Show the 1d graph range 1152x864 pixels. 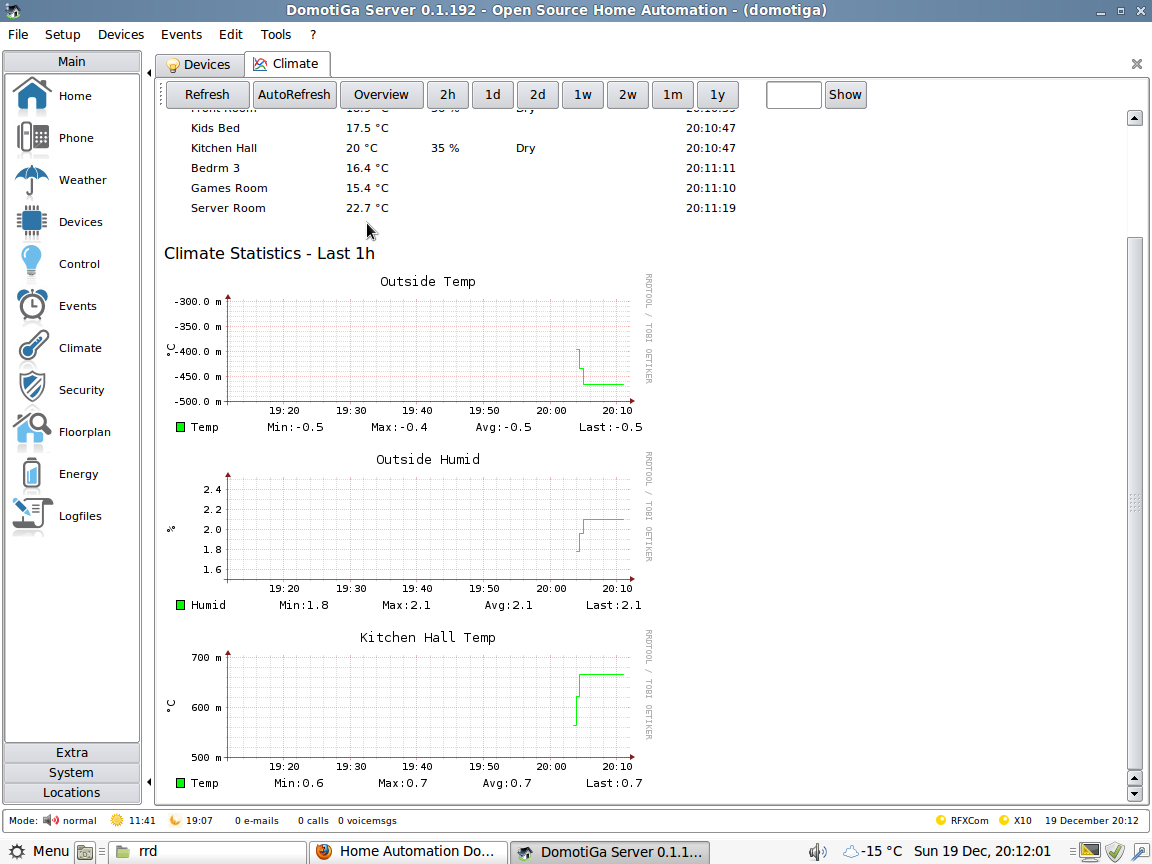tap(492, 95)
